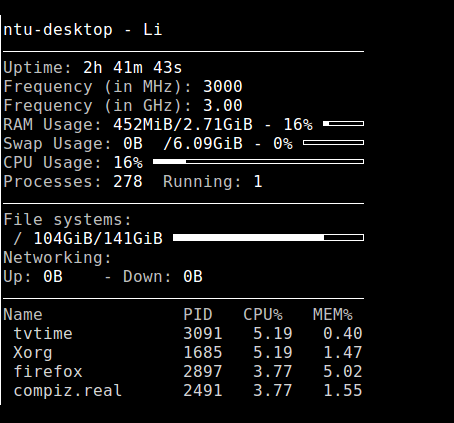Click the Processes count 278
The width and height of the screenshot is (454, 423).
coord(128,182)
